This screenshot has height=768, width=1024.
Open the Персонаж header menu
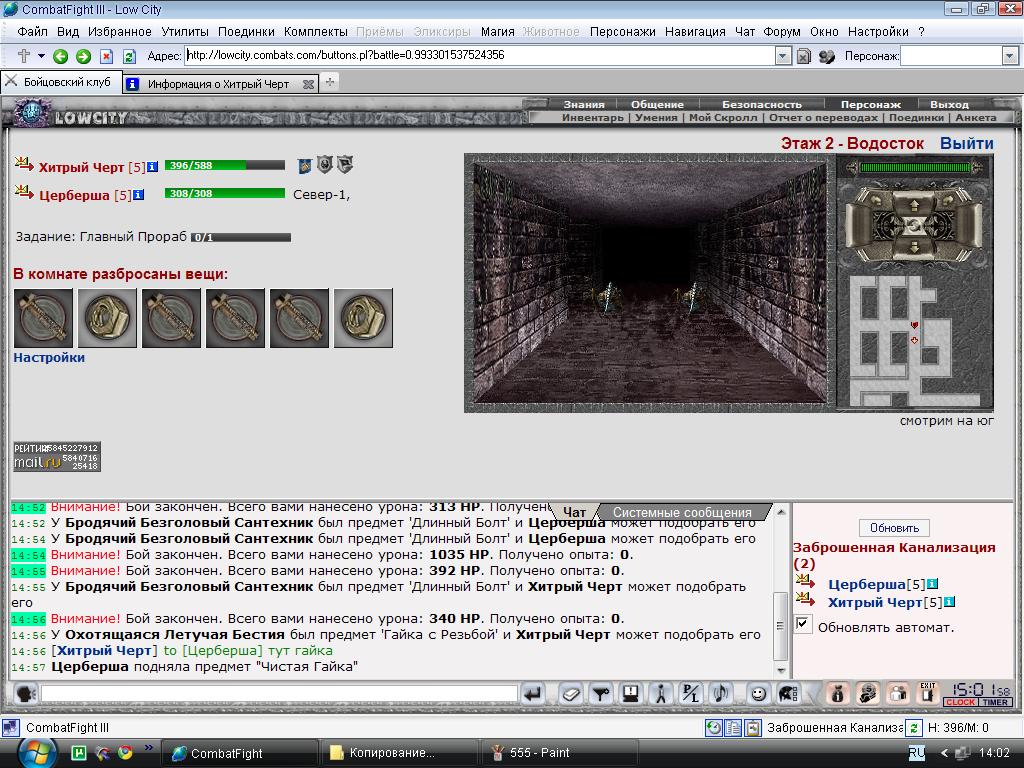(871, 104)
